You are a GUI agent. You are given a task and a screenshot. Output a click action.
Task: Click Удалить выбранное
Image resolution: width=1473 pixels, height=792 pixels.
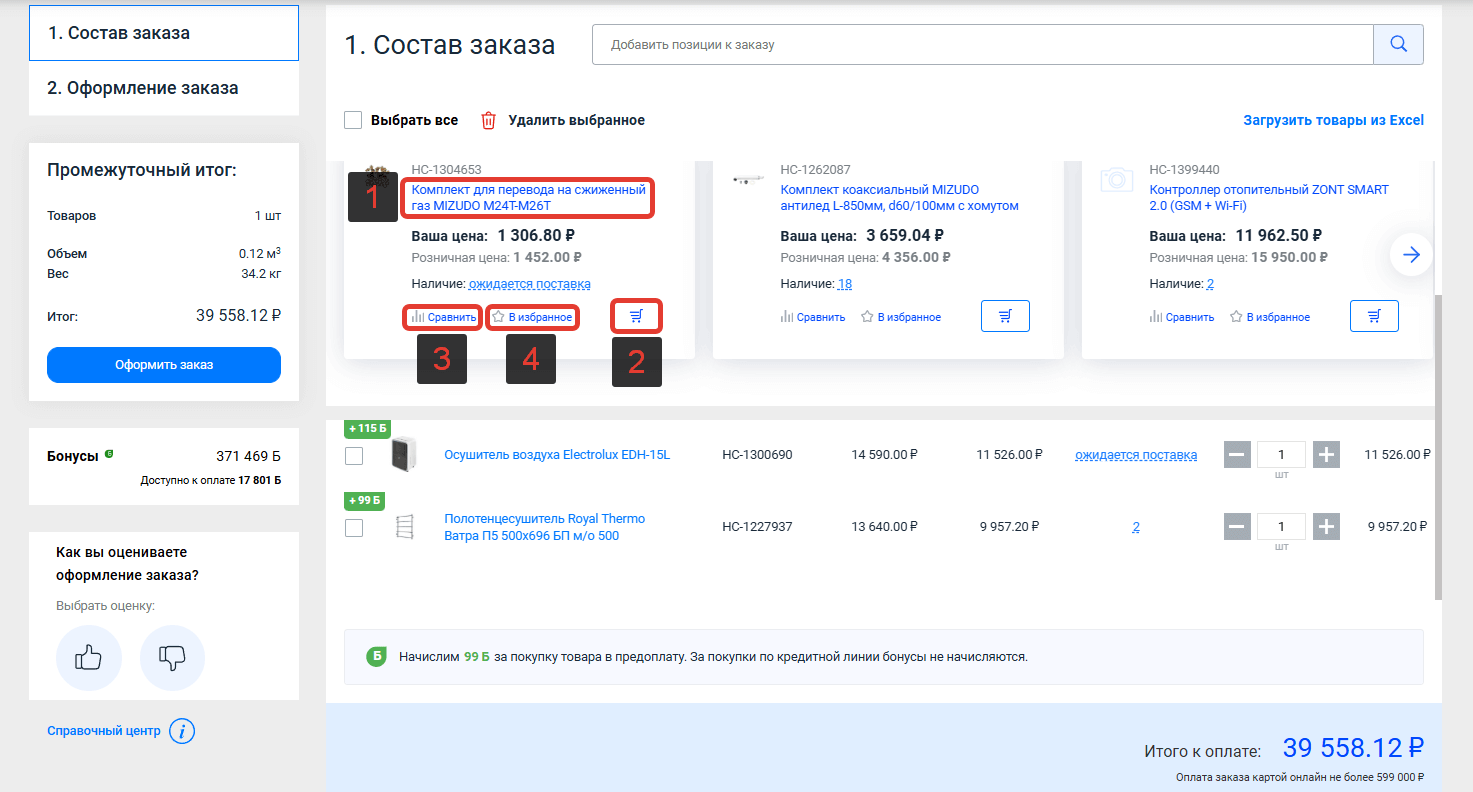[577, 120]
